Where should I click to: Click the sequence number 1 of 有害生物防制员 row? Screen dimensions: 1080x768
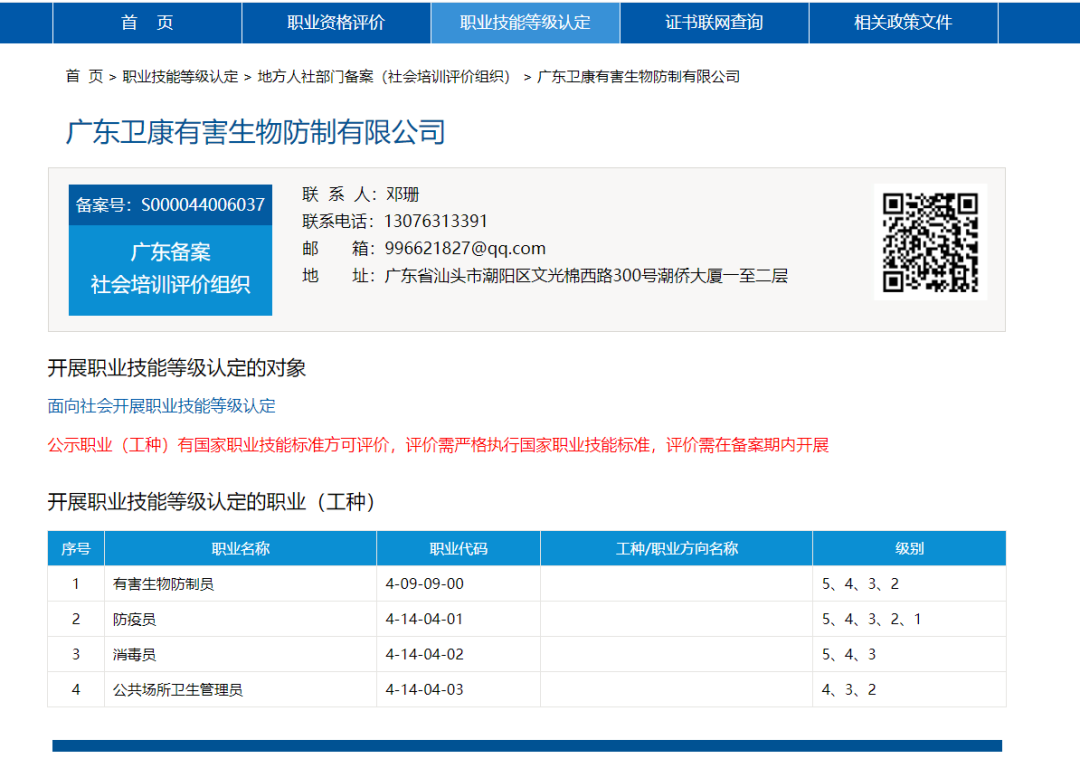click(76, 584)
